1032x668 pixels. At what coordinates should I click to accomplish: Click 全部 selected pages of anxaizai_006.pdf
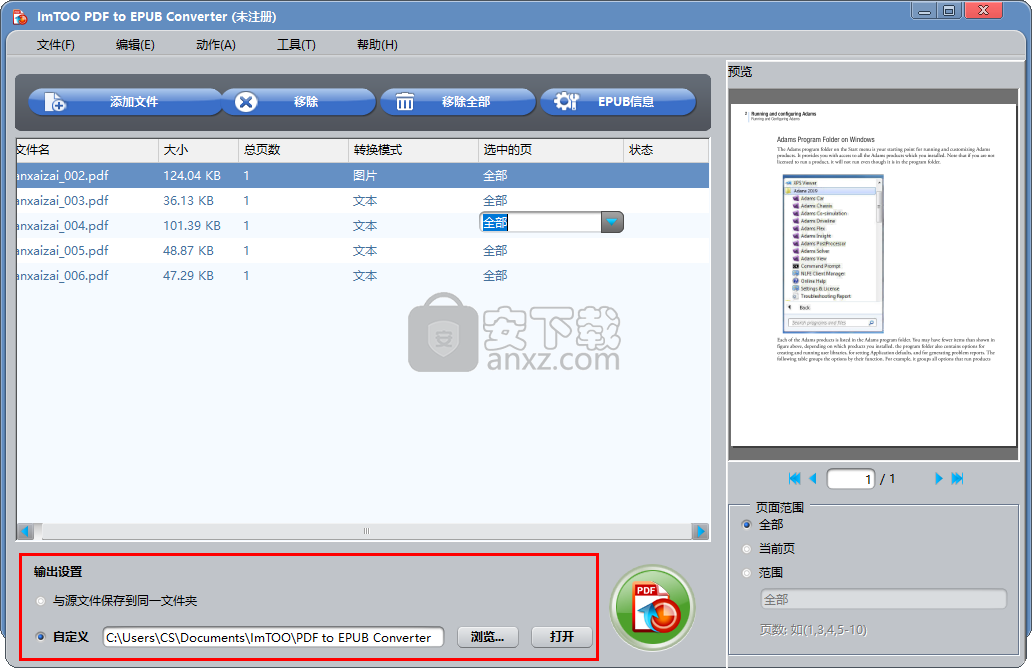click(x=496, y=276)
